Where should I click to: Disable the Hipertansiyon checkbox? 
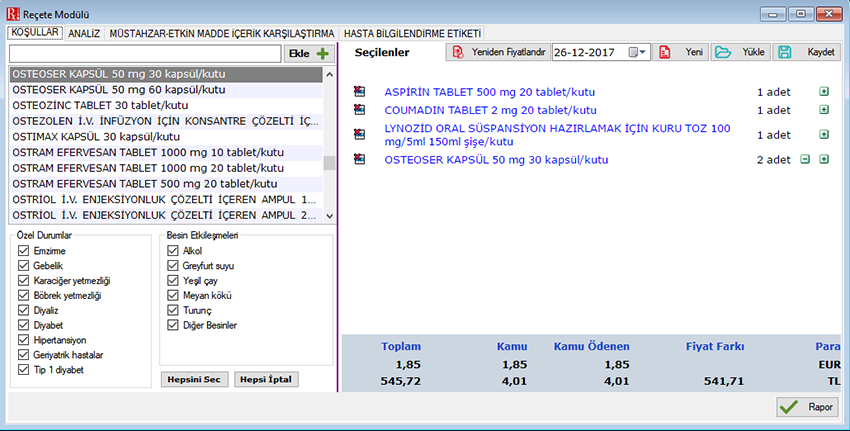point(24,340)
